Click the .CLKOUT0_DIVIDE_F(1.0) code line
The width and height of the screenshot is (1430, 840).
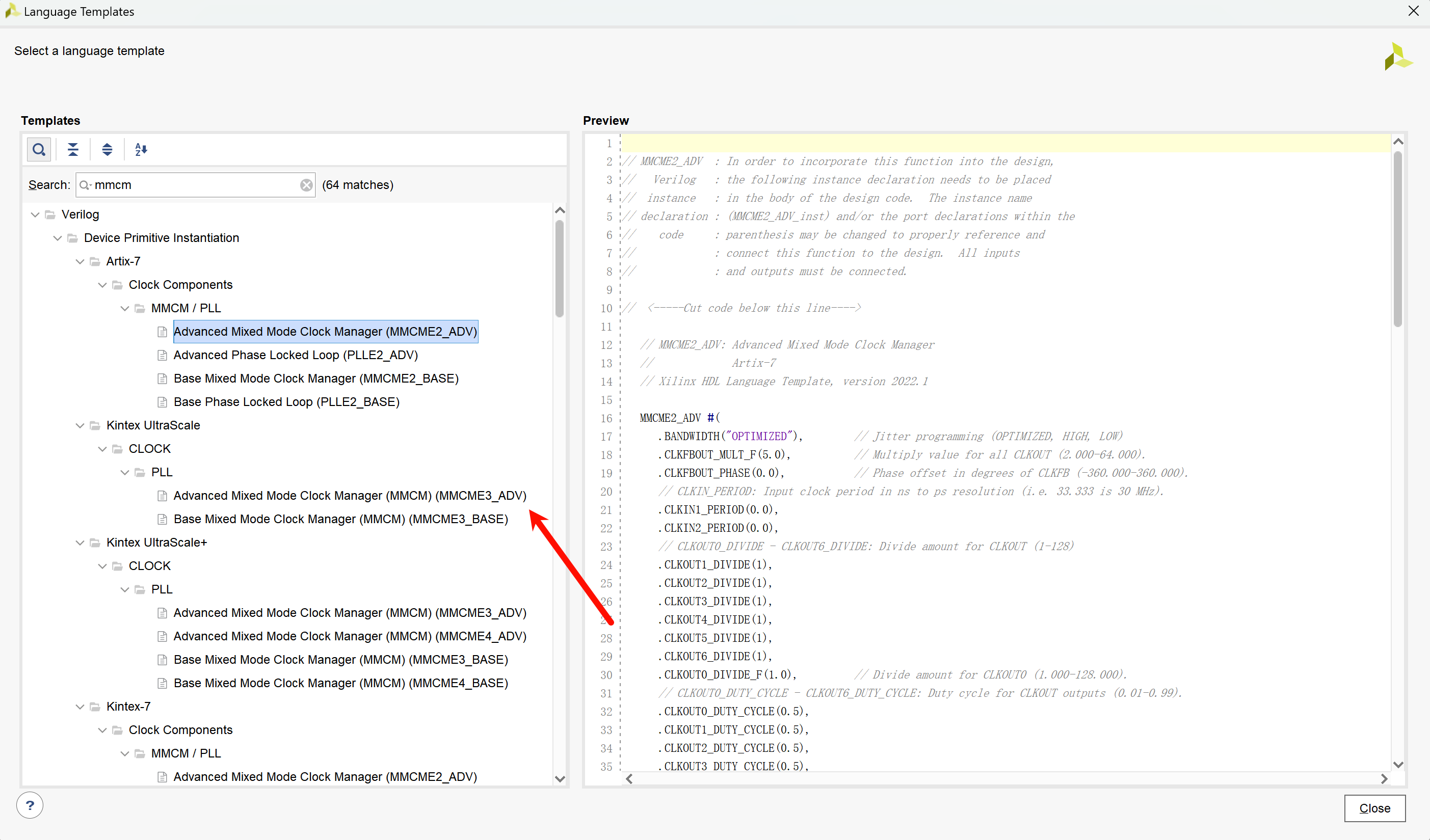727,675
